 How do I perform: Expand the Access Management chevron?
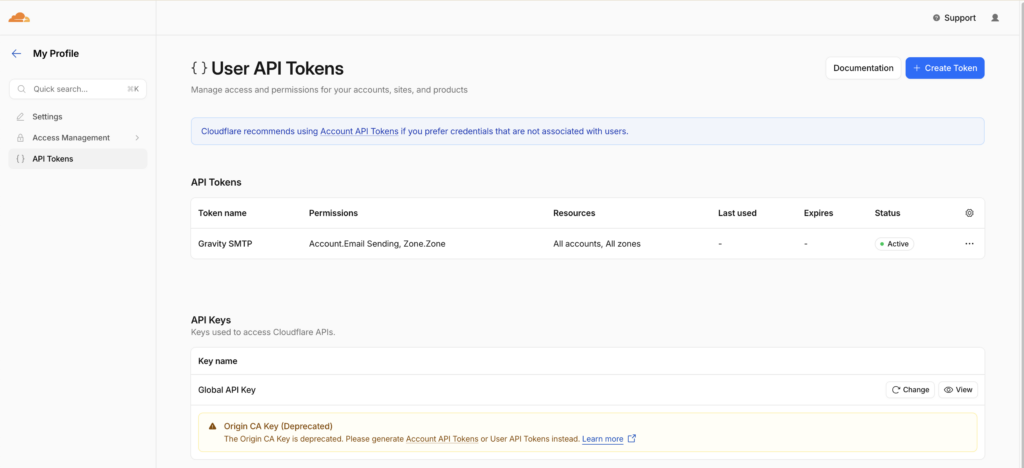[x=137, y=138]
